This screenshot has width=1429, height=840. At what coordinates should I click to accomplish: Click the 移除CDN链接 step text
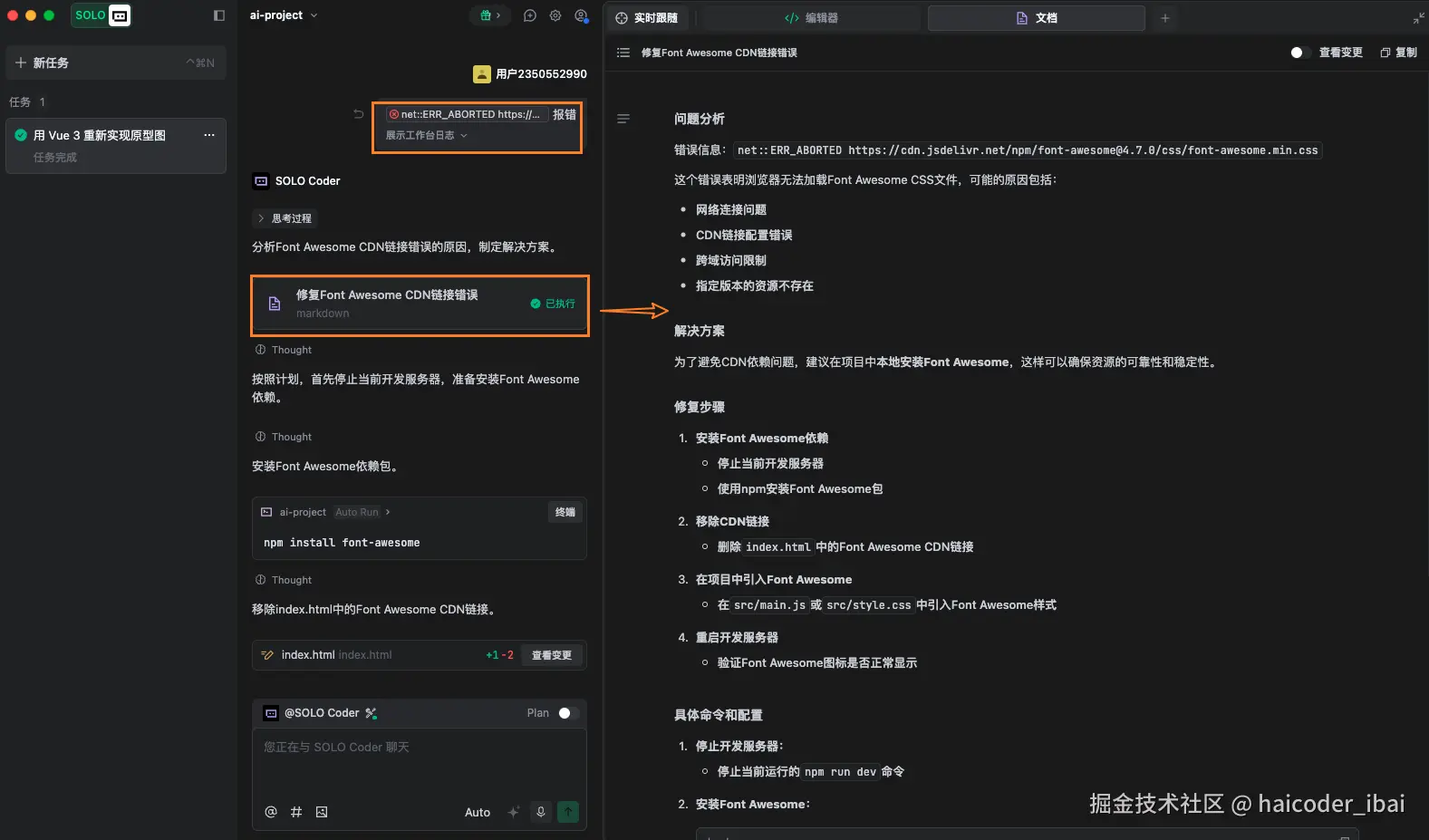[x=732, y=521]
